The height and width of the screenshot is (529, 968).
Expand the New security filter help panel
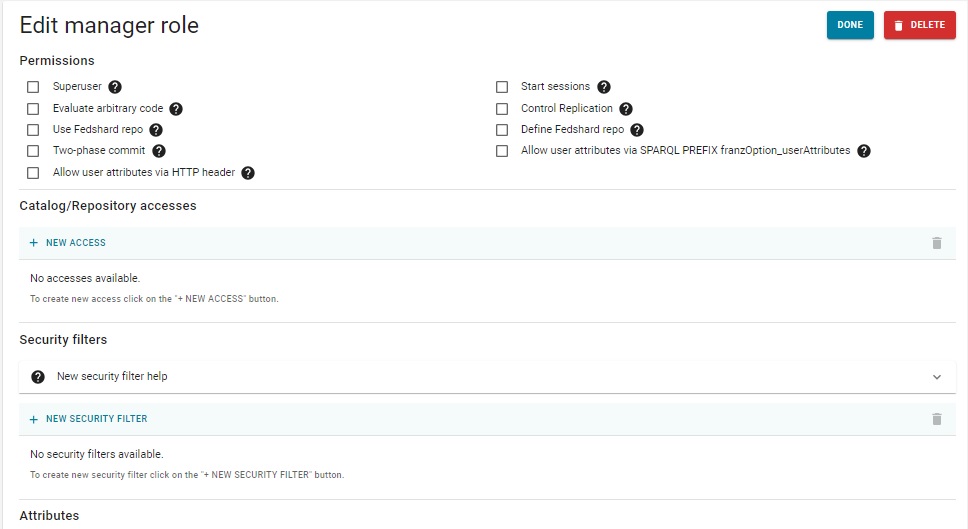(x=112, y=377)
